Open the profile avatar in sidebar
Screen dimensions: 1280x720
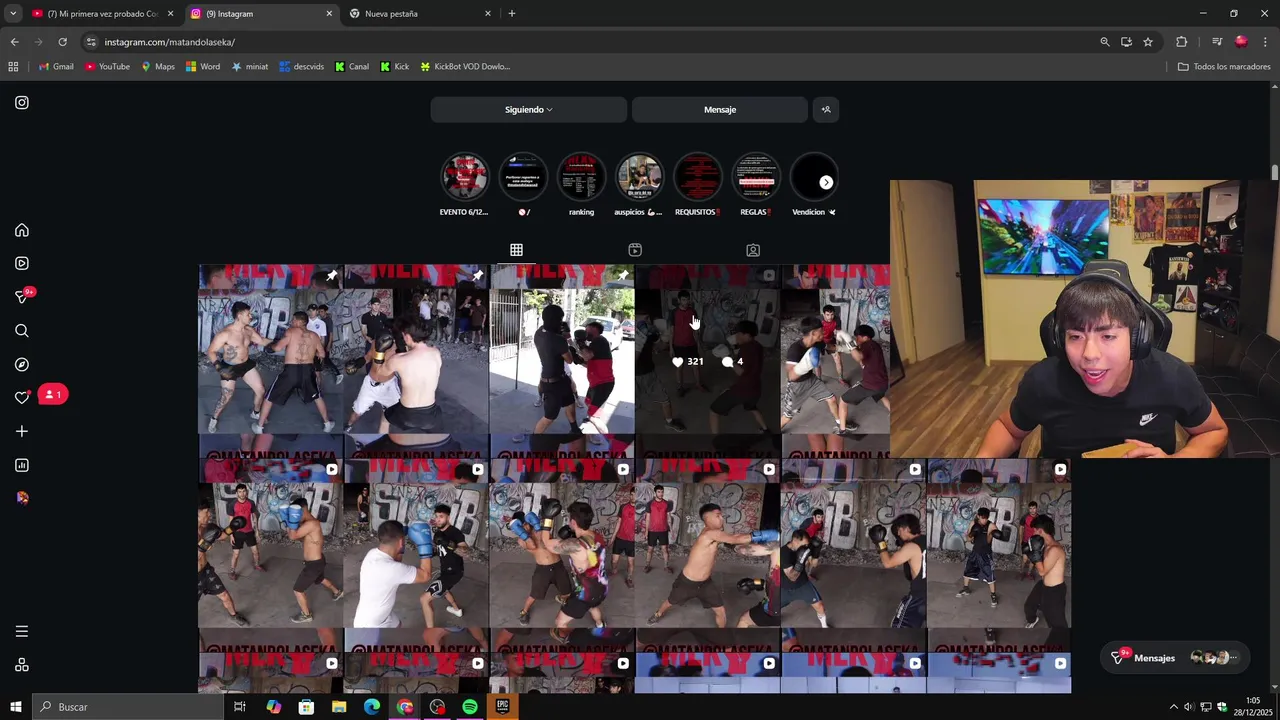click(x=22, y=498)
